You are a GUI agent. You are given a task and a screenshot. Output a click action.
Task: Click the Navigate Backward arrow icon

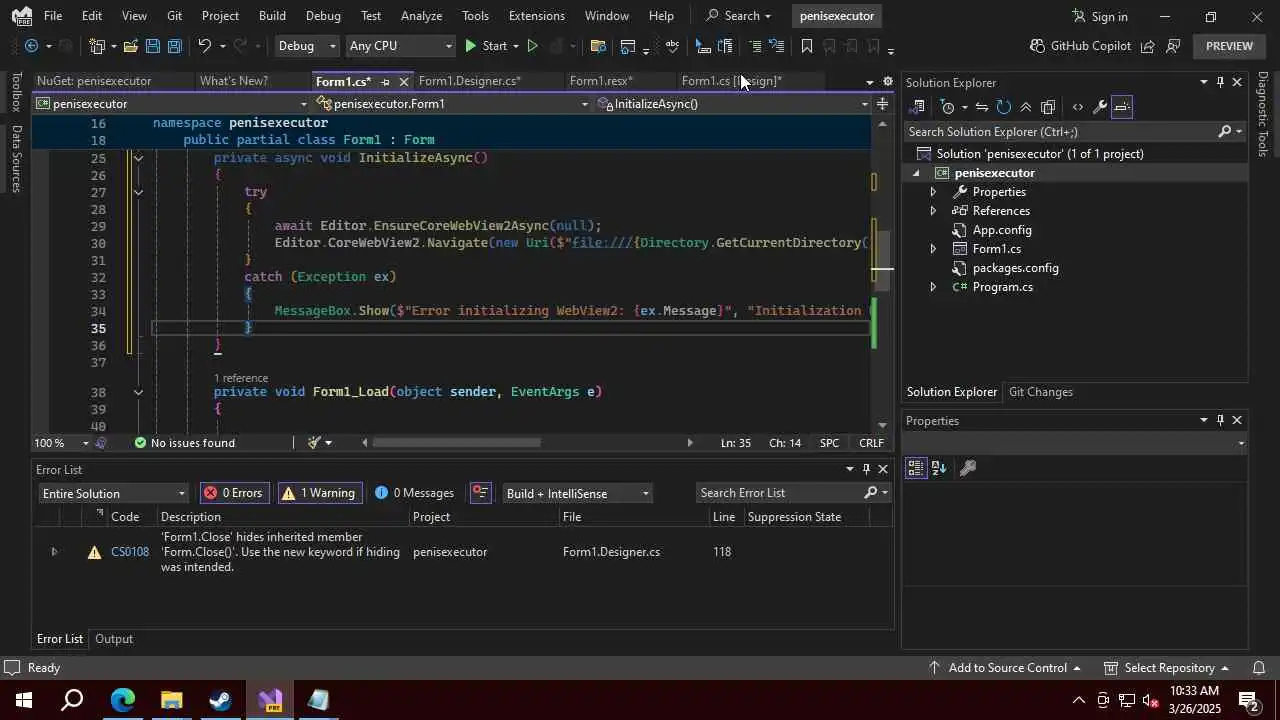31,46
